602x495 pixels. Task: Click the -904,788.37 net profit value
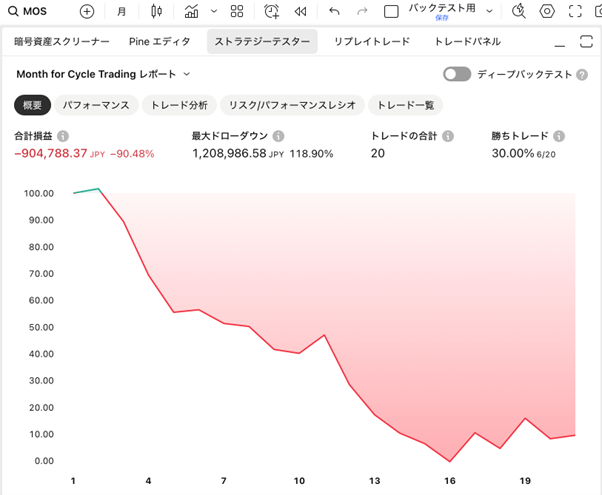tap(51, 153)
